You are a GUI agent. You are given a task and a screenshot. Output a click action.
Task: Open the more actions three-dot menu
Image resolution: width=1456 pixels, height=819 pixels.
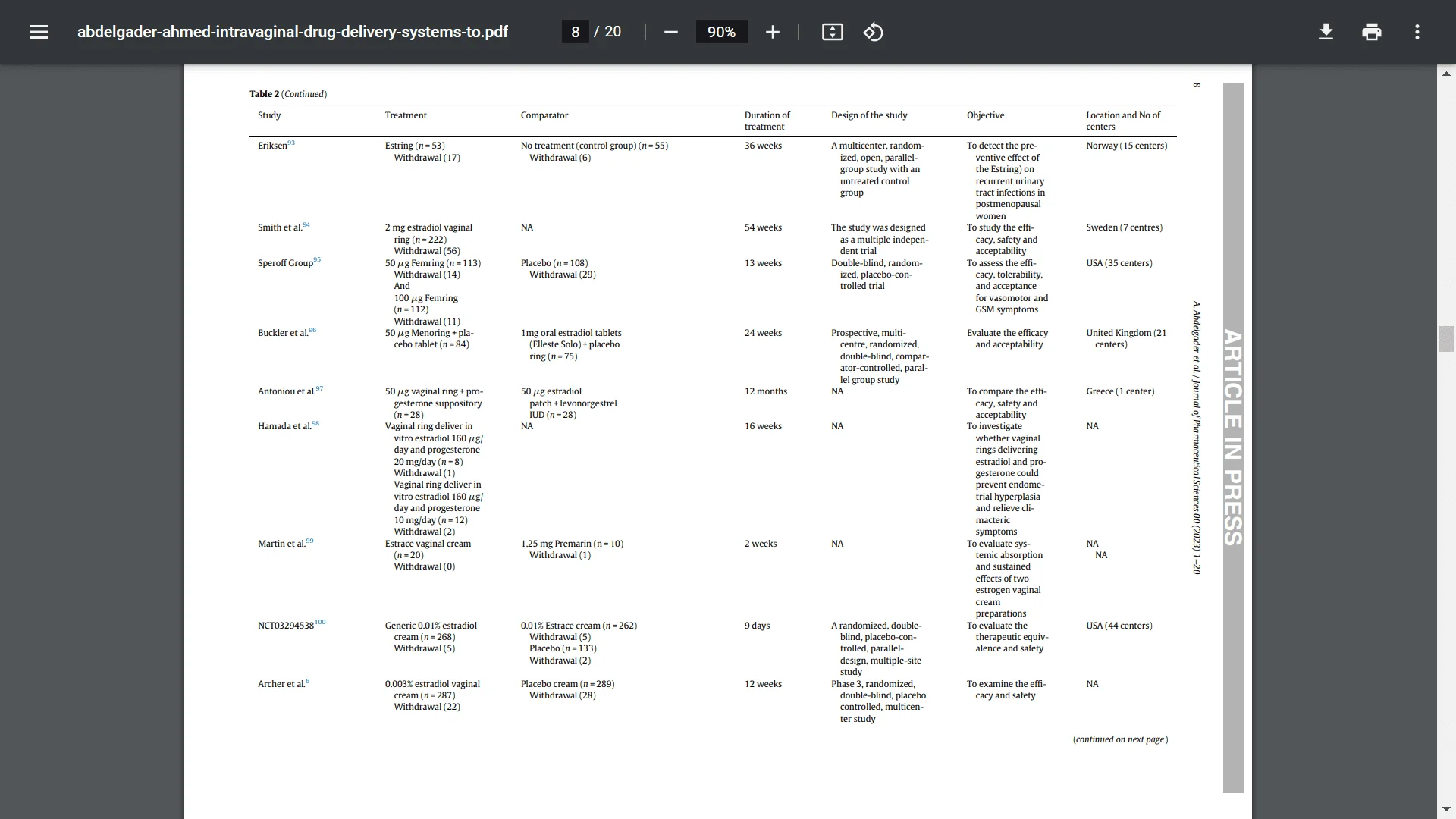(1417, 32)
